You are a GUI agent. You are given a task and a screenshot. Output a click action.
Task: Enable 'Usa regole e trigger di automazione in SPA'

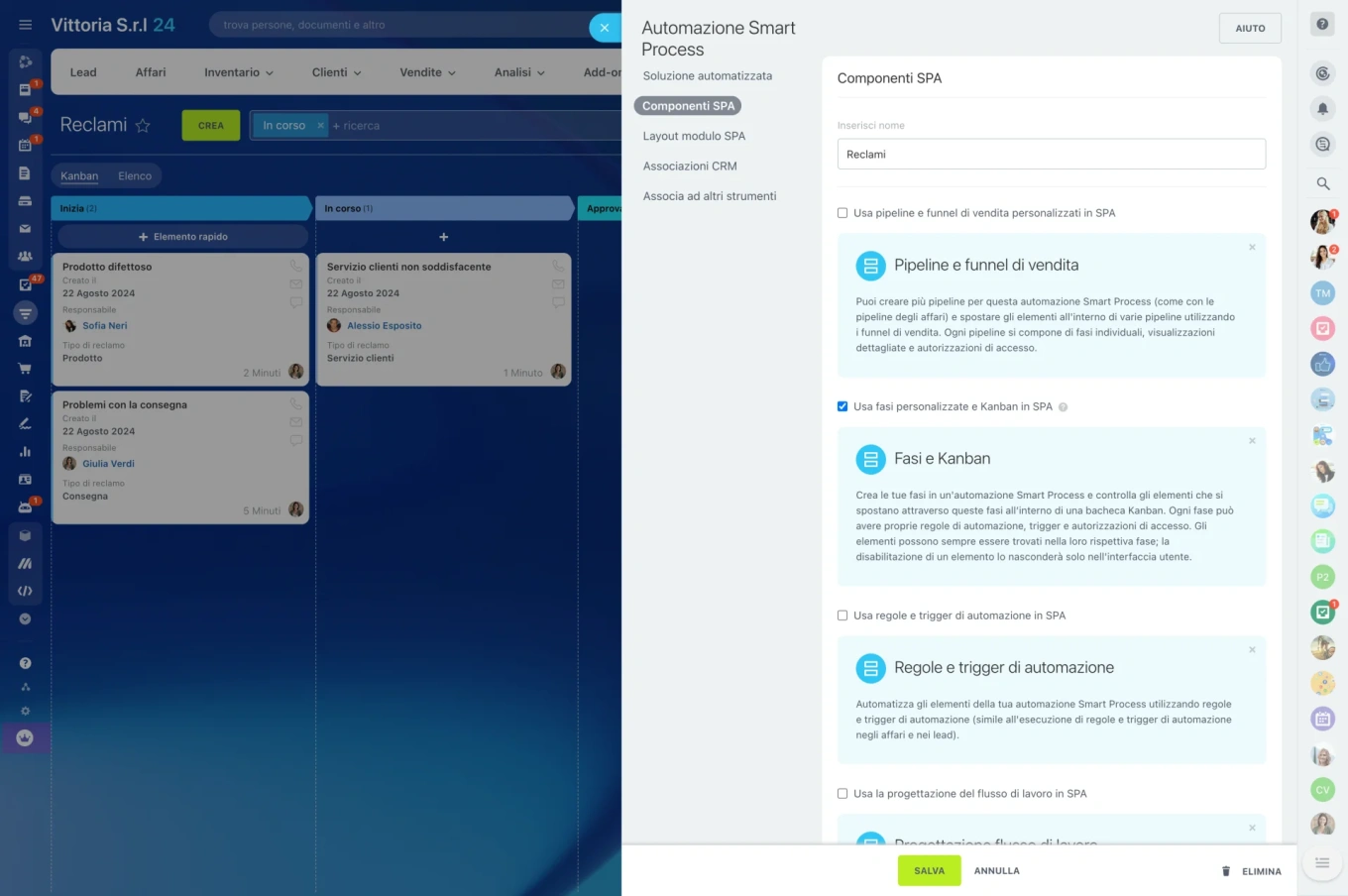[x=842, y=616]
